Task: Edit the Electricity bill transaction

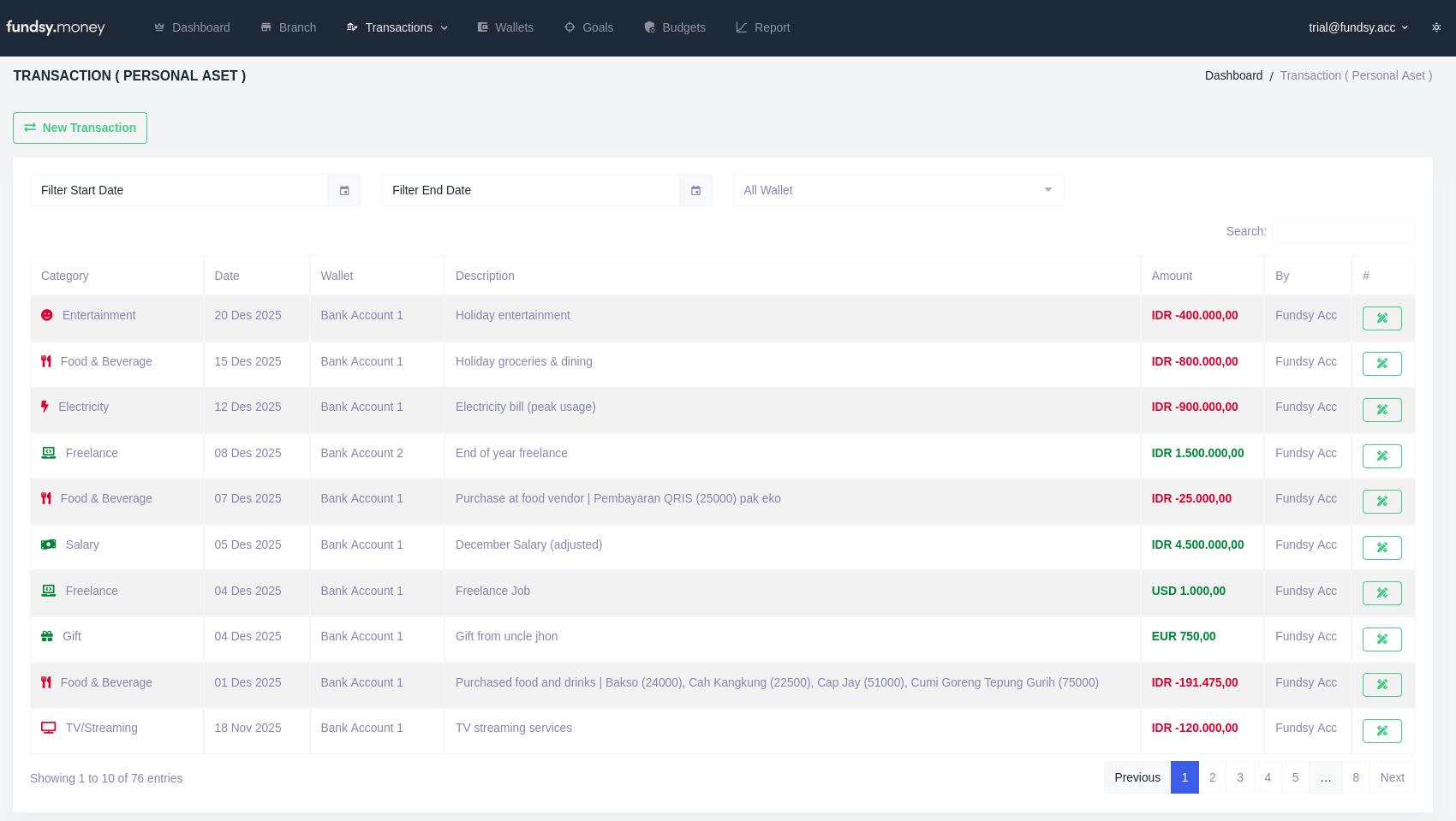Action: (x=1381, y=410)
